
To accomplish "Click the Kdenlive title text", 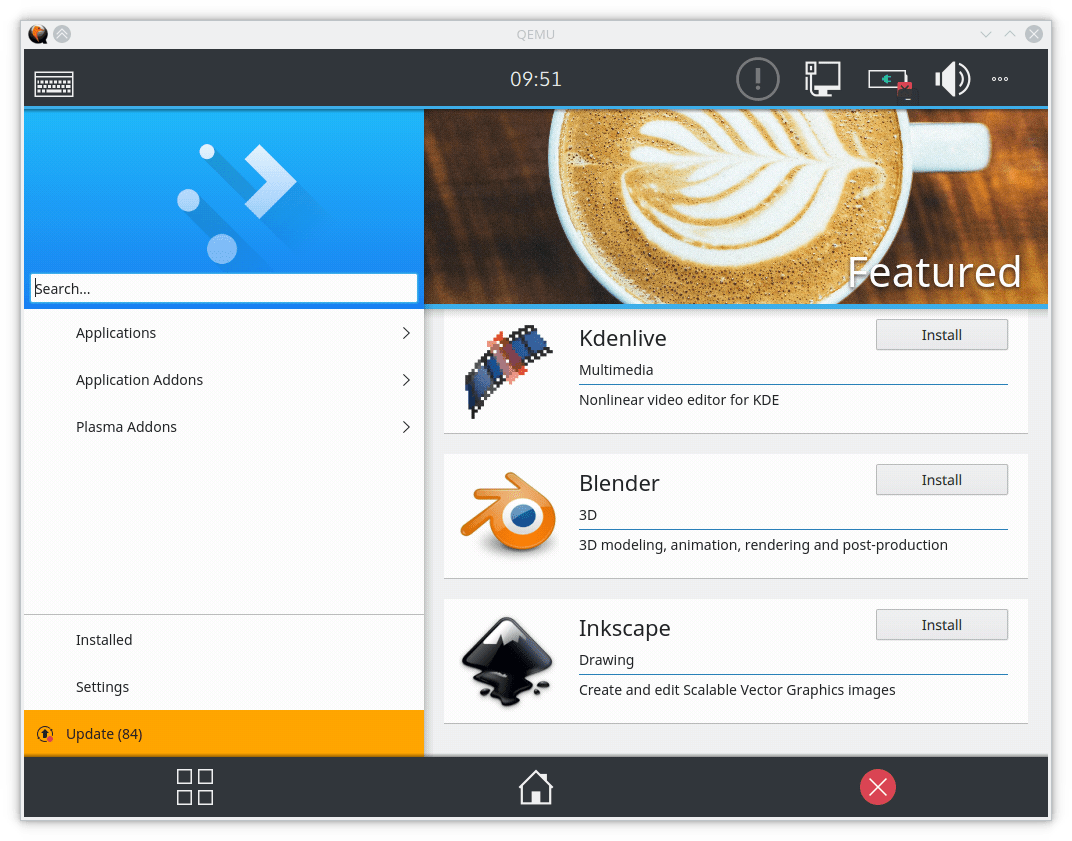I will point(623,338).
